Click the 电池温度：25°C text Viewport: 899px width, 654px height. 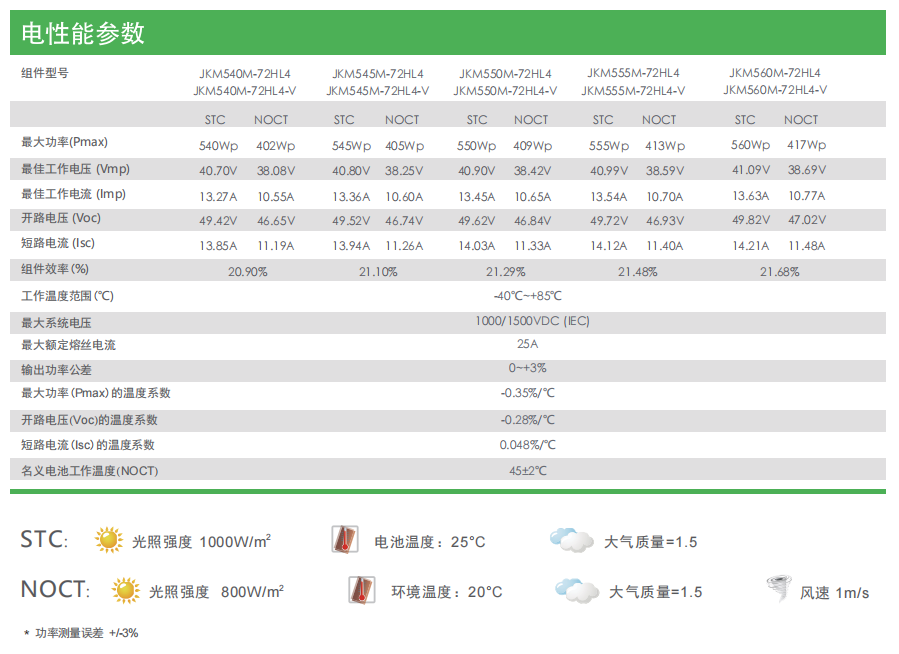click(430, 542)
